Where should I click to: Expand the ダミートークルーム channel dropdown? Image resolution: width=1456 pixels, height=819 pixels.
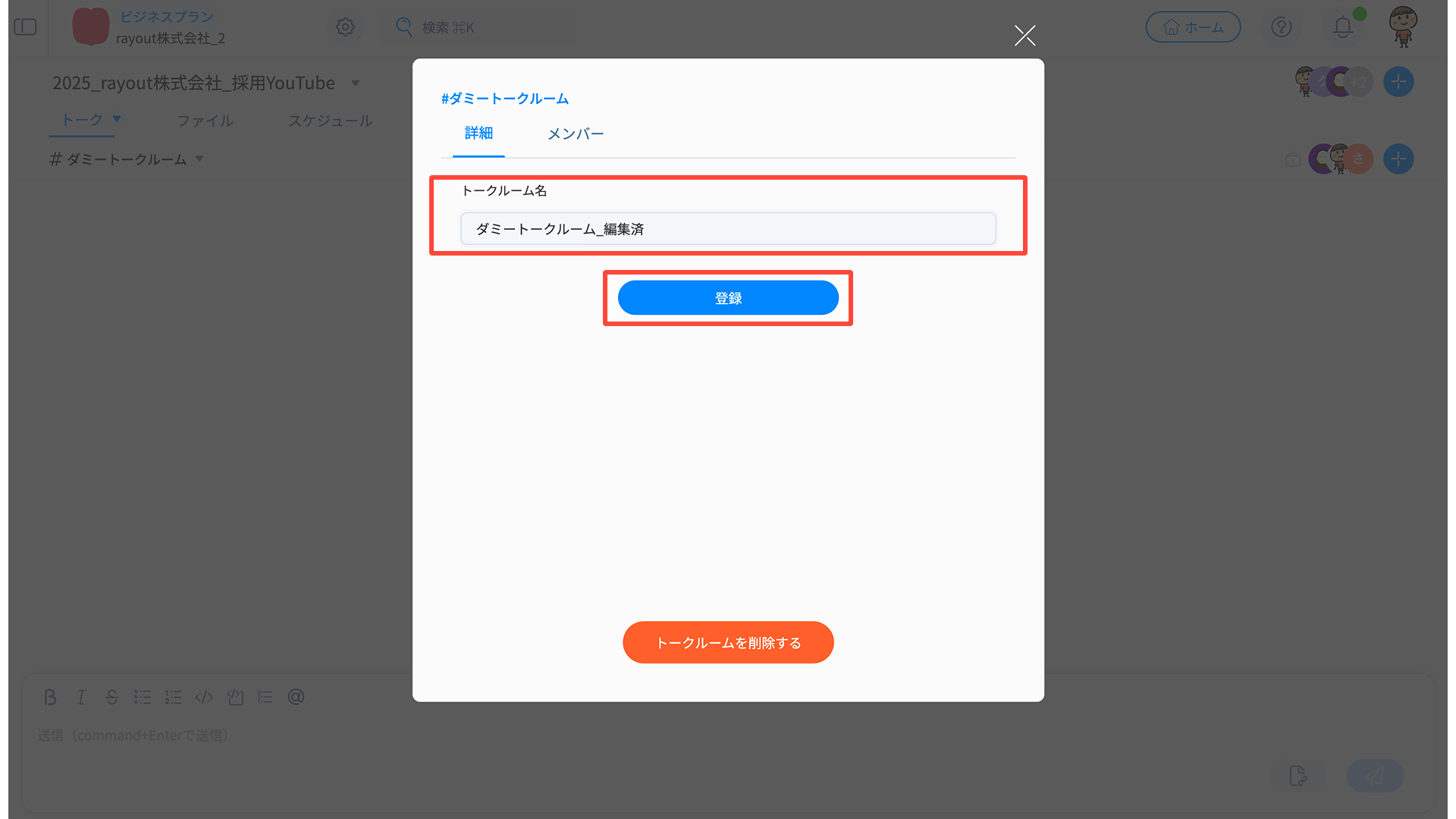tap(199, 159)
